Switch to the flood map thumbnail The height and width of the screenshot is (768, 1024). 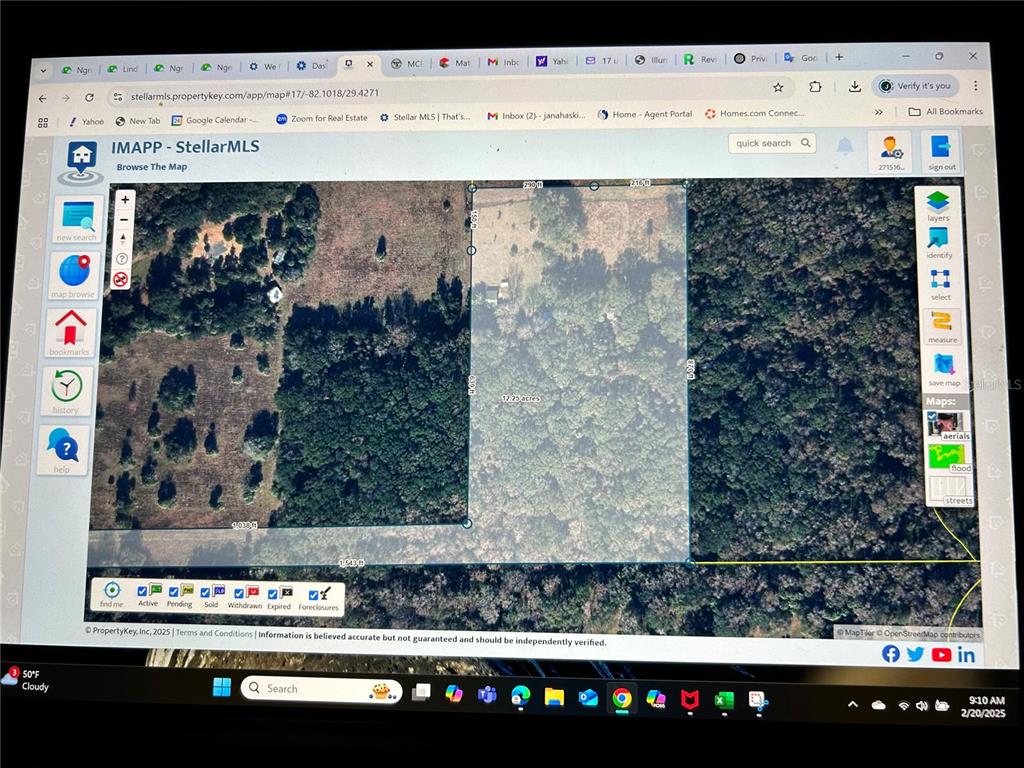pos(947,458)
